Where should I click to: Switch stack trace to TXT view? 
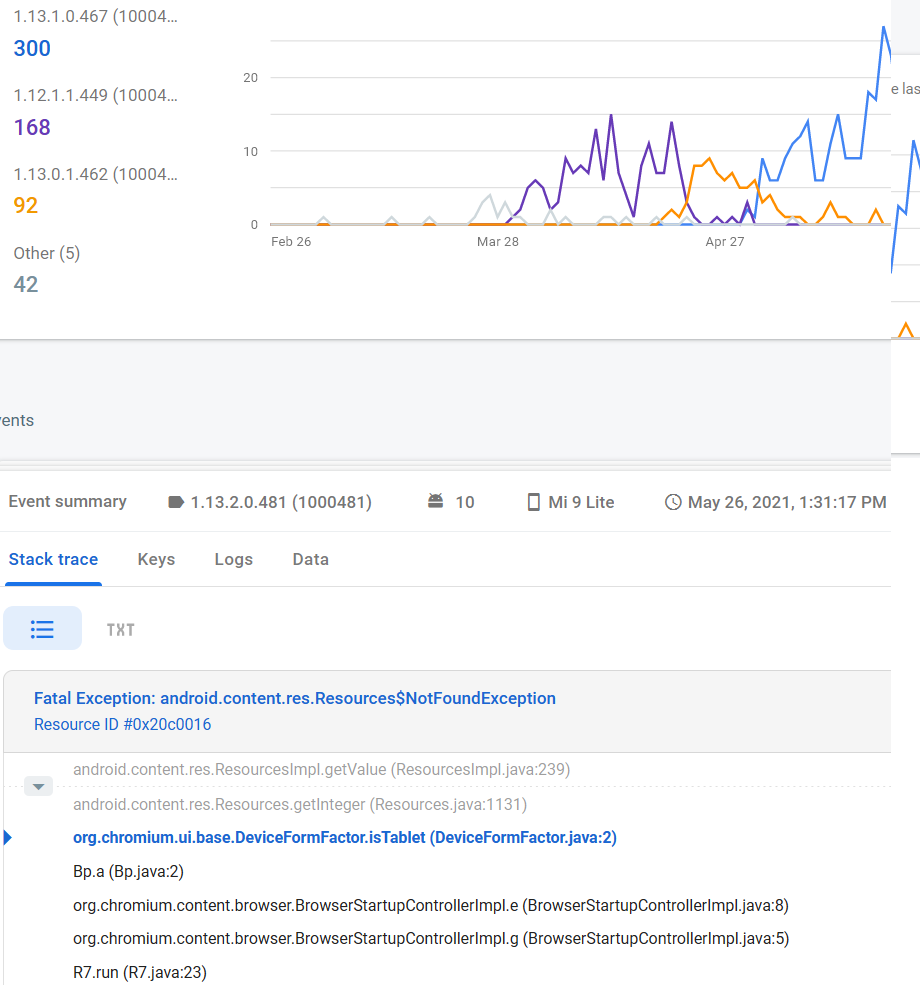coord(120,629)
